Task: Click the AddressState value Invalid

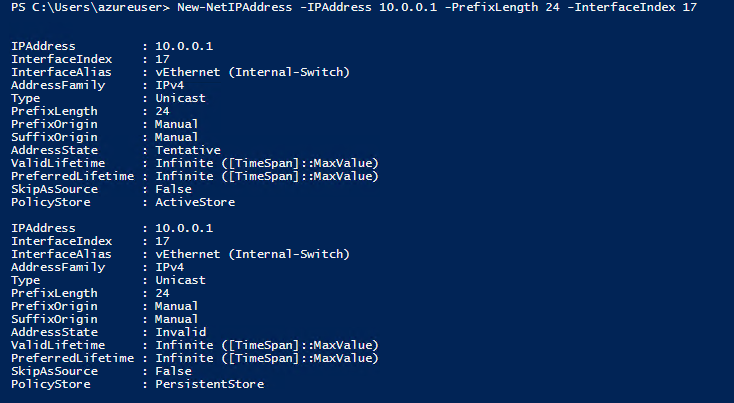Action: [181, 332]
